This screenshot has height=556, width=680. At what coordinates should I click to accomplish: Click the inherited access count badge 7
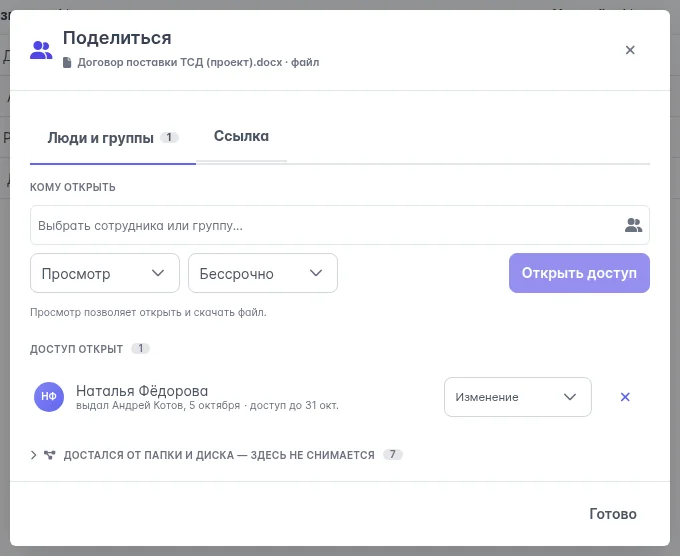coord(392,455)
